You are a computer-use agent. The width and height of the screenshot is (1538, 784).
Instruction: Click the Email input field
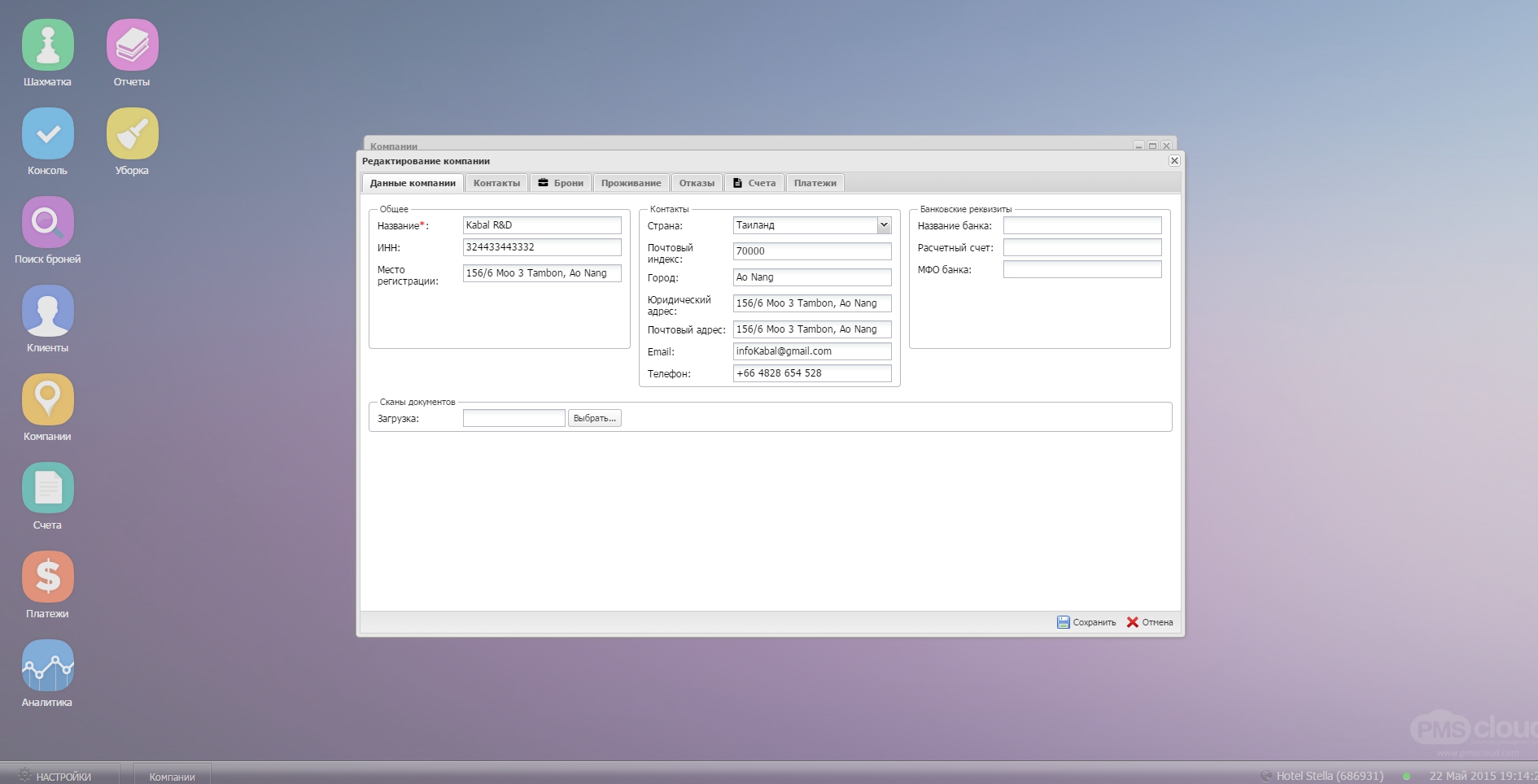812,351
